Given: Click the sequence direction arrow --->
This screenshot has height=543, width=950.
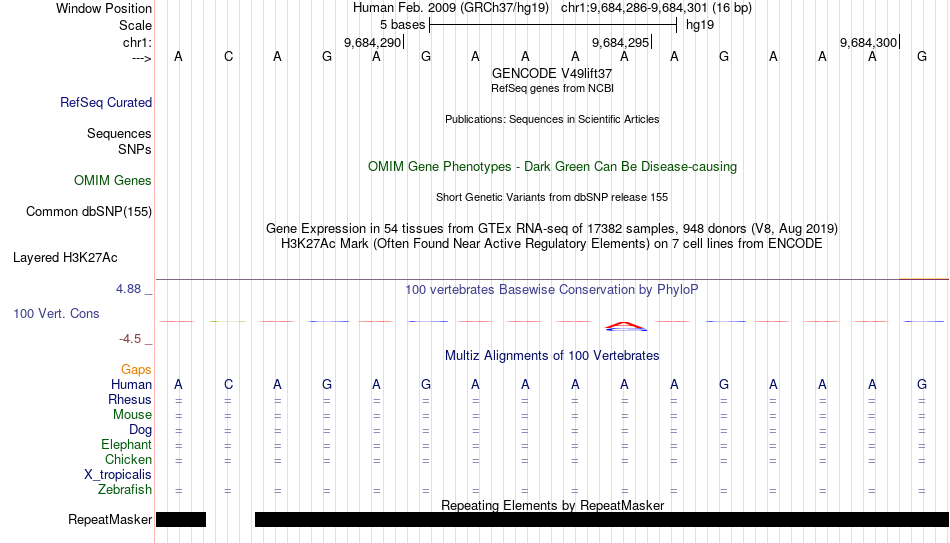Looking at the screenshot, I should point(141,58).
